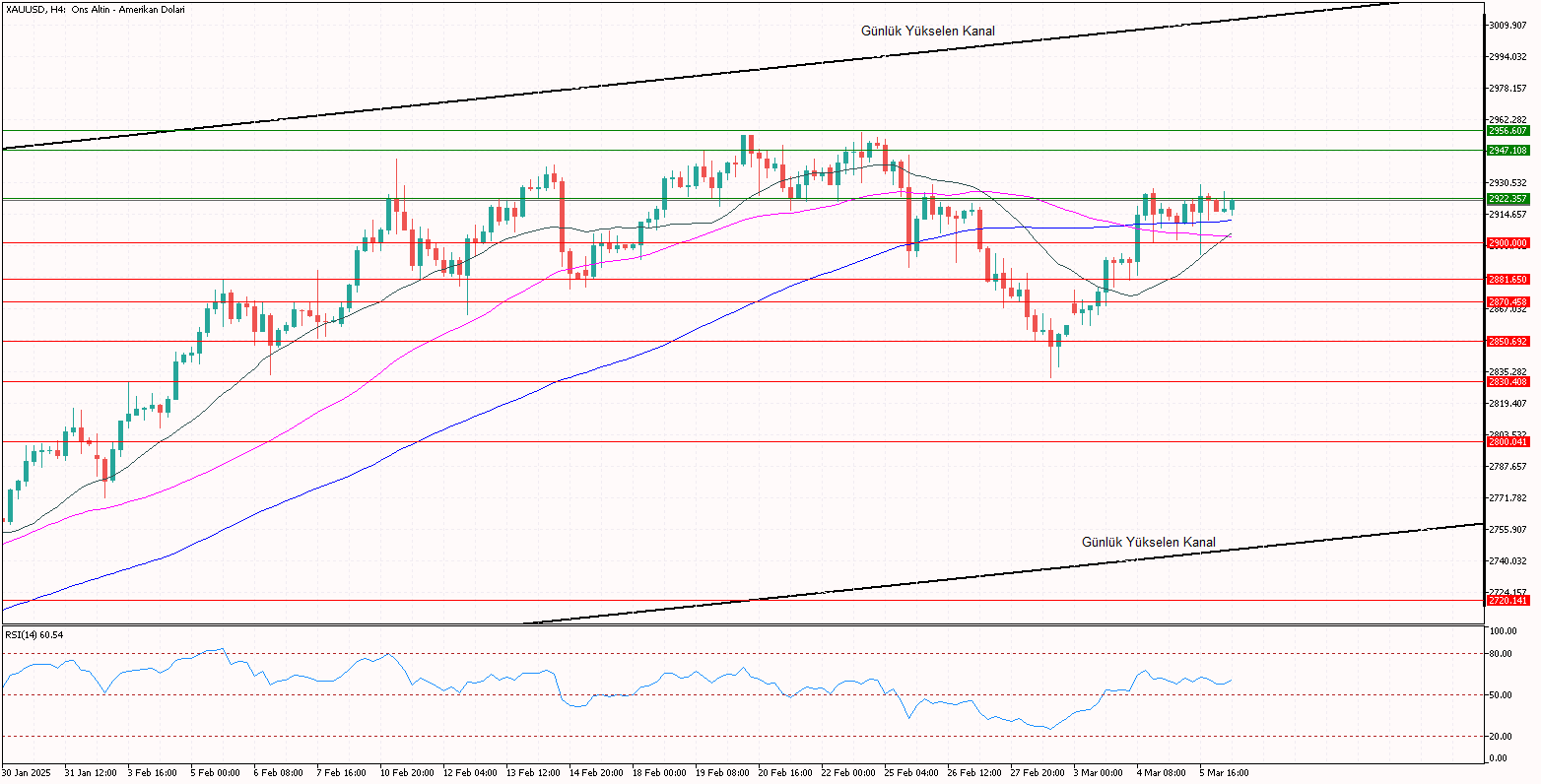Click the "31 Jan 12:00" time label
The height and width of the screenshot is (784, 1541).
coord(89,772)
